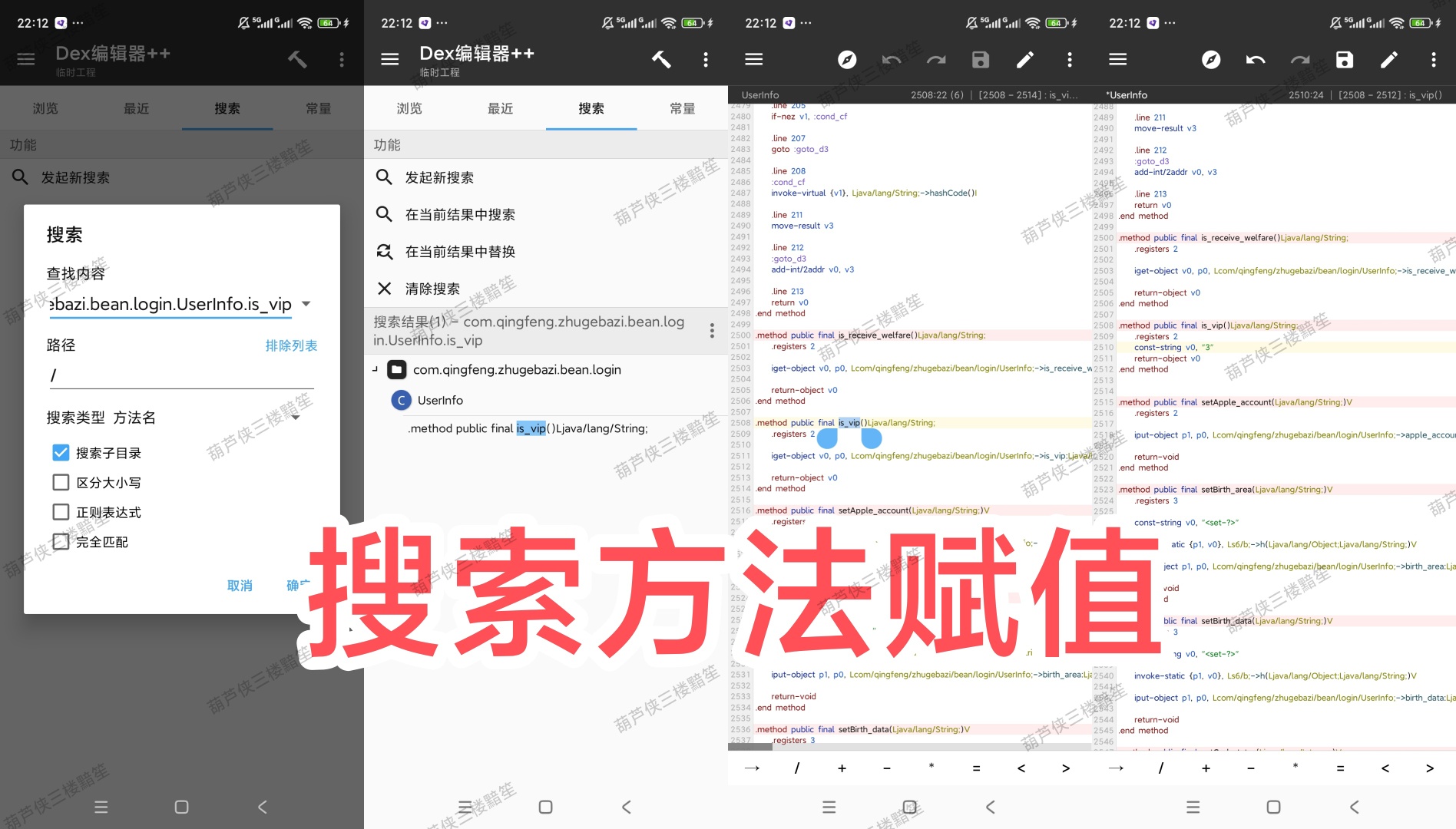
Task: Enable 正则表达式 checkbox
Action: click(61, 512)
